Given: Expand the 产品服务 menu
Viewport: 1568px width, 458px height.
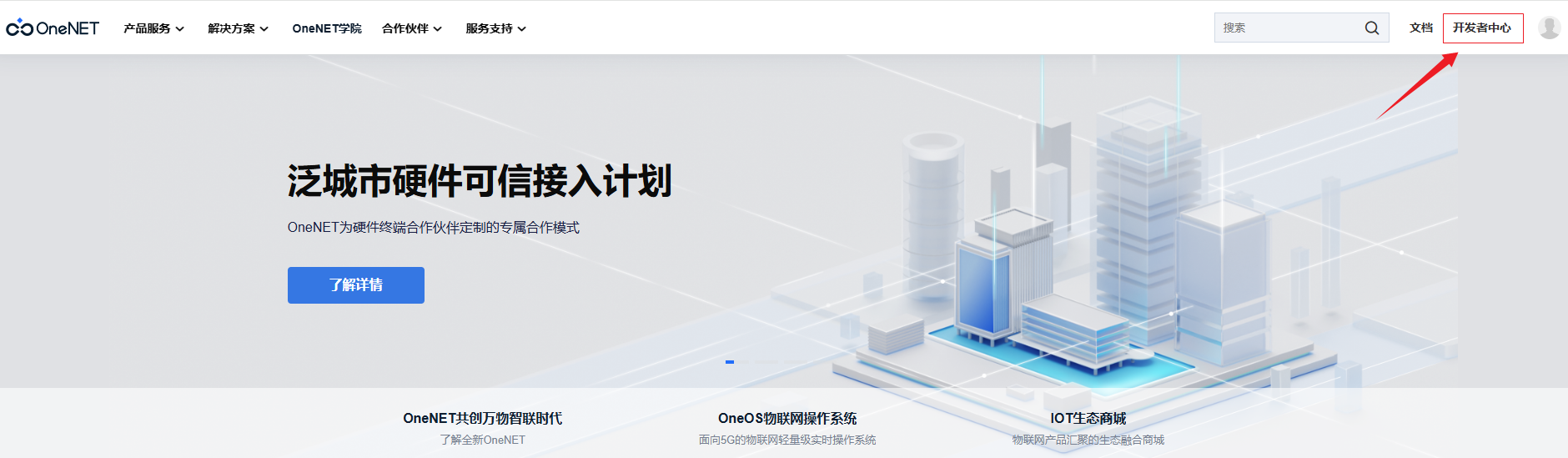Looking at the screenshot, I should [154, 28].
